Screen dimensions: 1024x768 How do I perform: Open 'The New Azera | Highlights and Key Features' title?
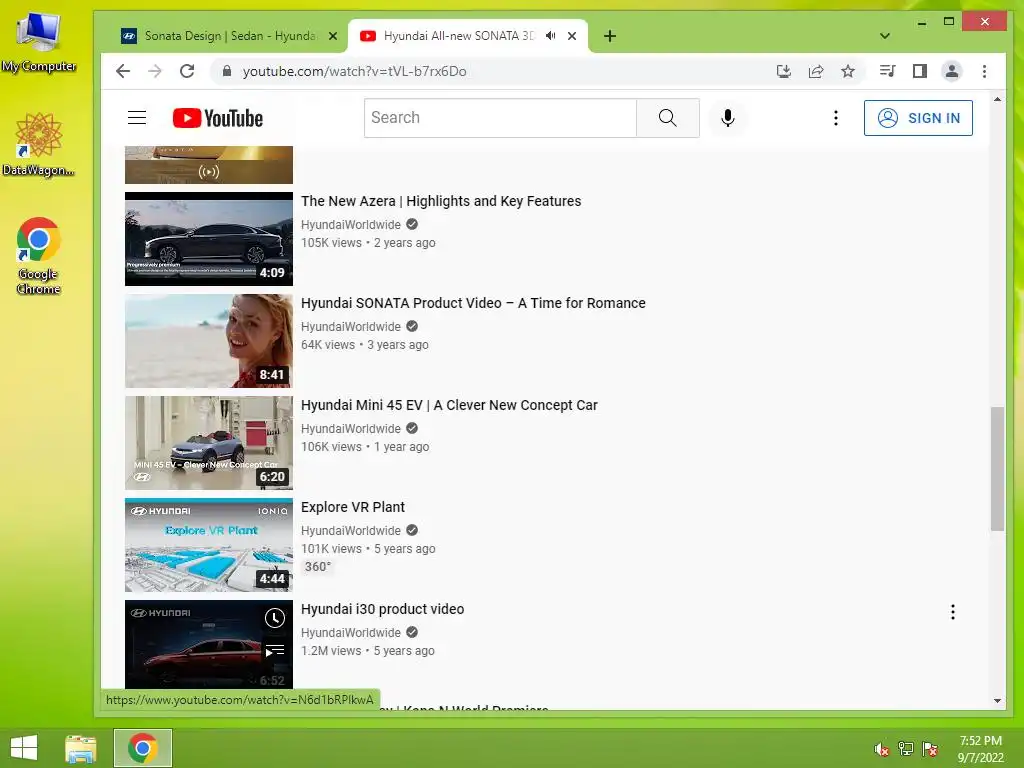point(441,201)
